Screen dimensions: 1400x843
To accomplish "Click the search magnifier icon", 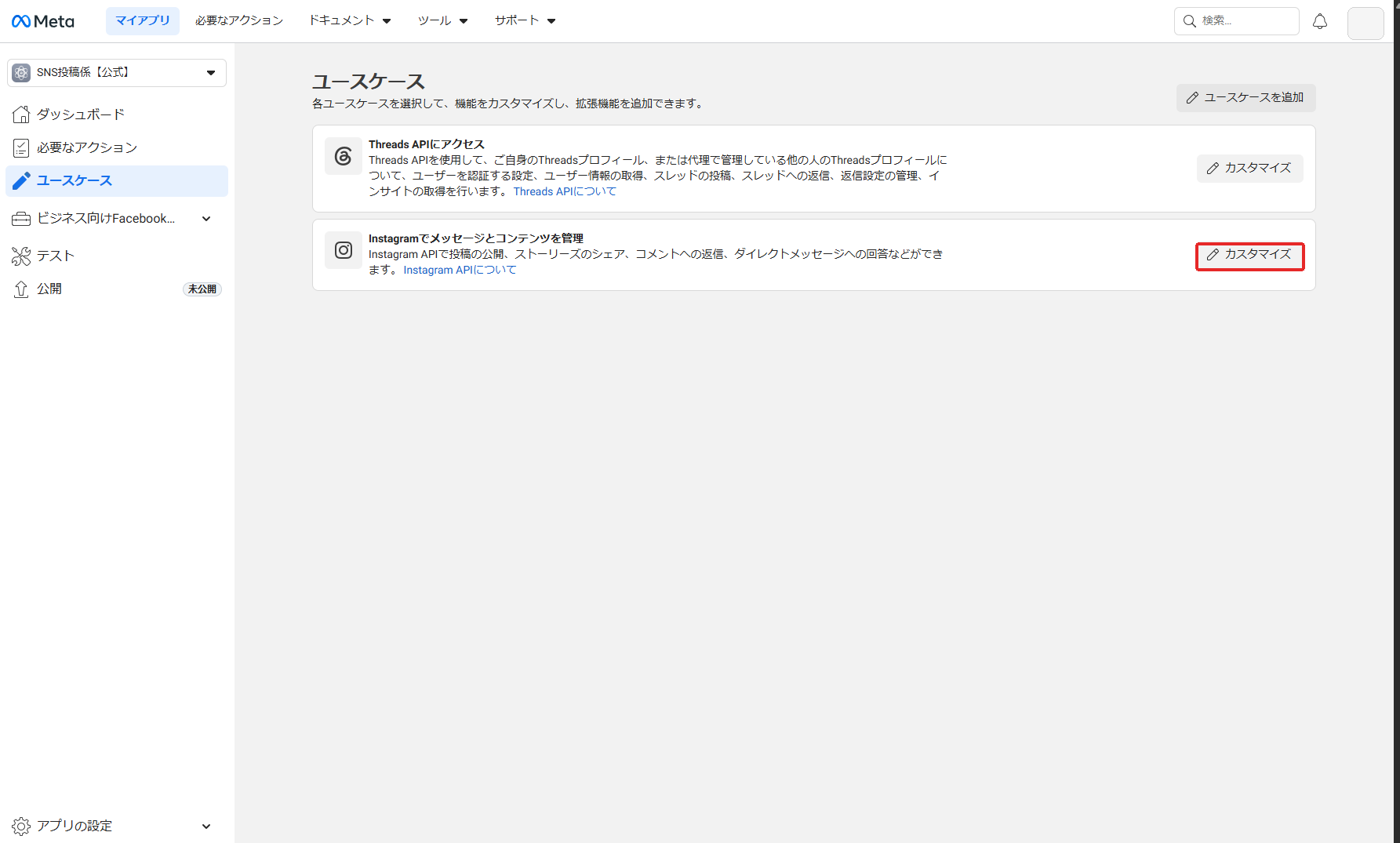I will coord(1190,21).
